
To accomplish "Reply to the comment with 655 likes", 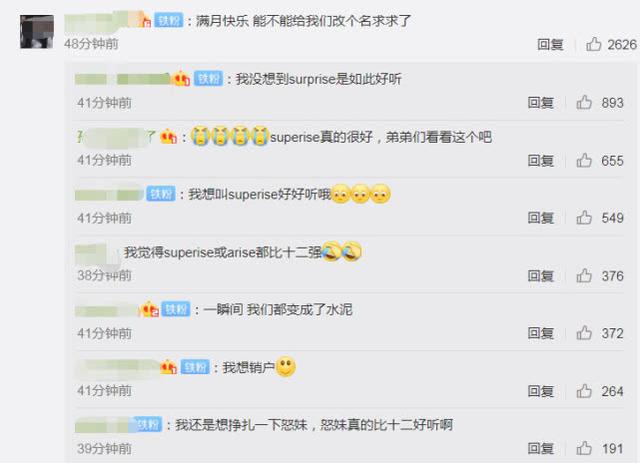I will tap(540, 161).
